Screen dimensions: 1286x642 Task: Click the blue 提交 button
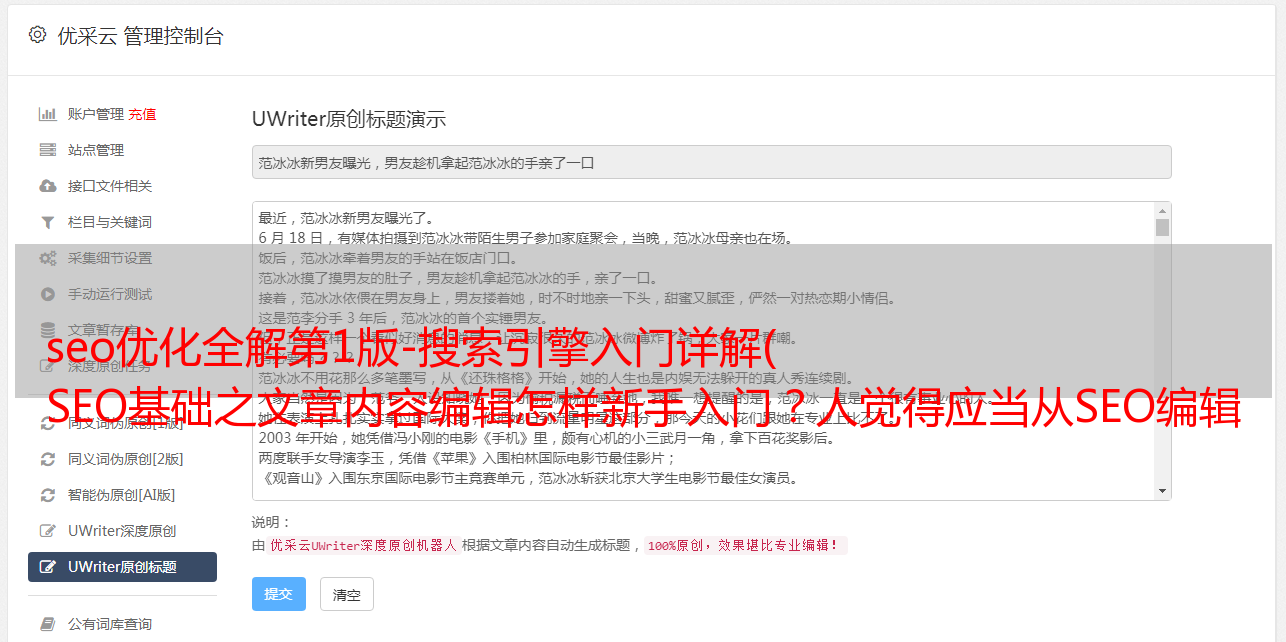coord(279,594)
